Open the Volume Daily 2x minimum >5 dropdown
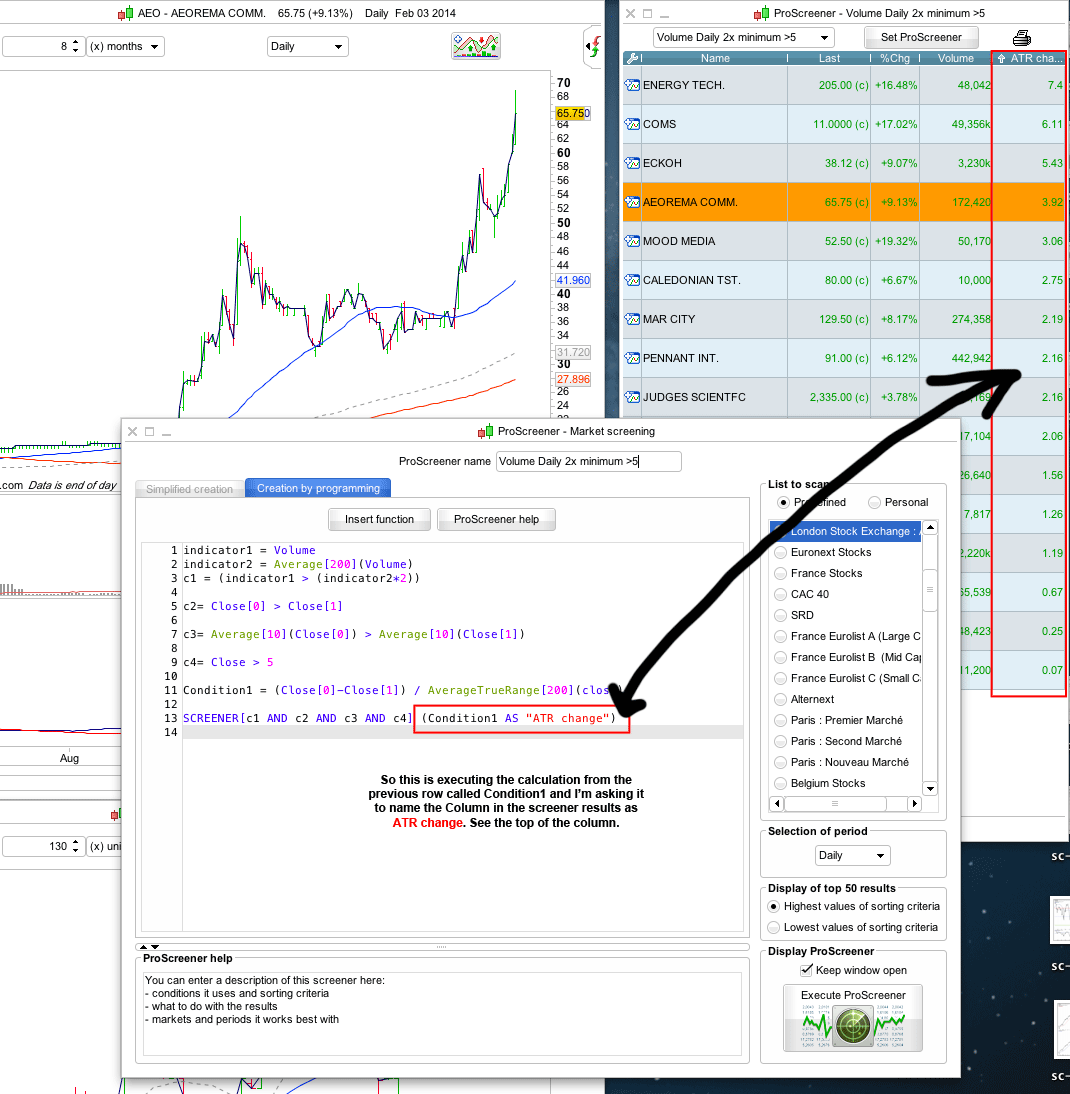The image size is (1070, 1094). [x=744, y=38]
